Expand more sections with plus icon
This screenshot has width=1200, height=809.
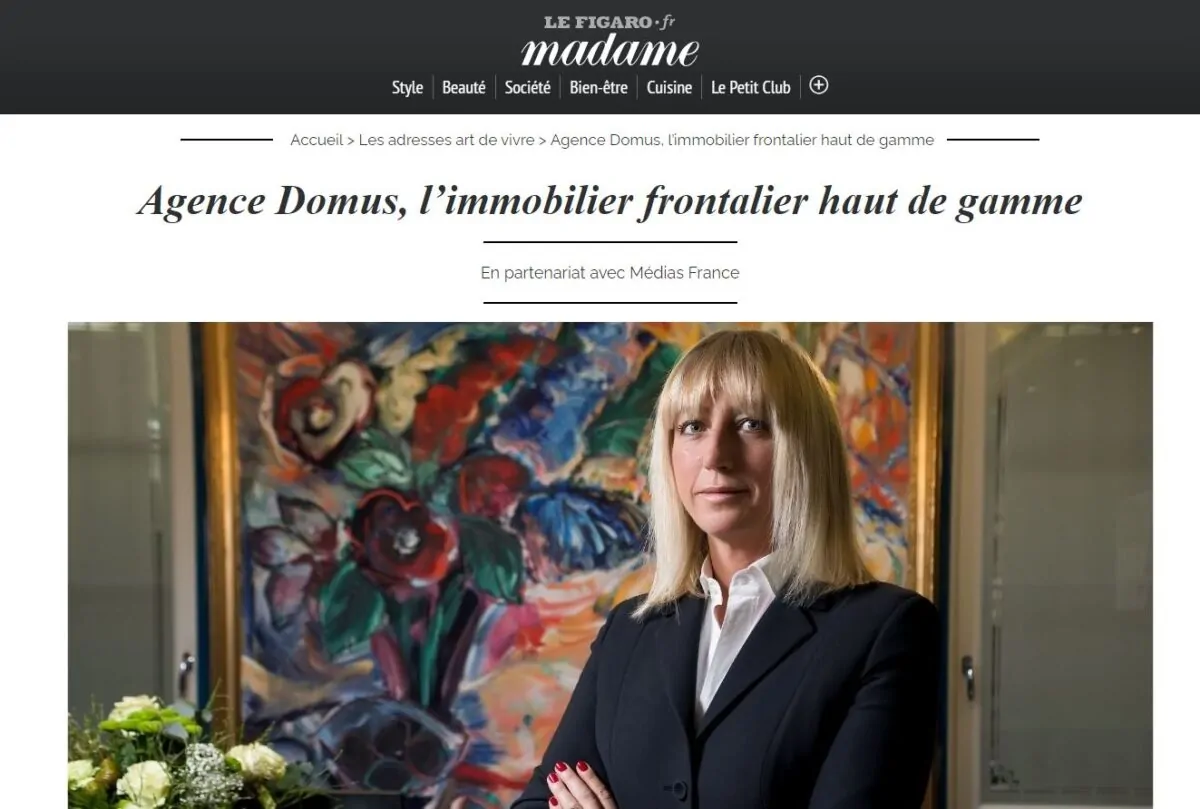(x=819, y=86)
